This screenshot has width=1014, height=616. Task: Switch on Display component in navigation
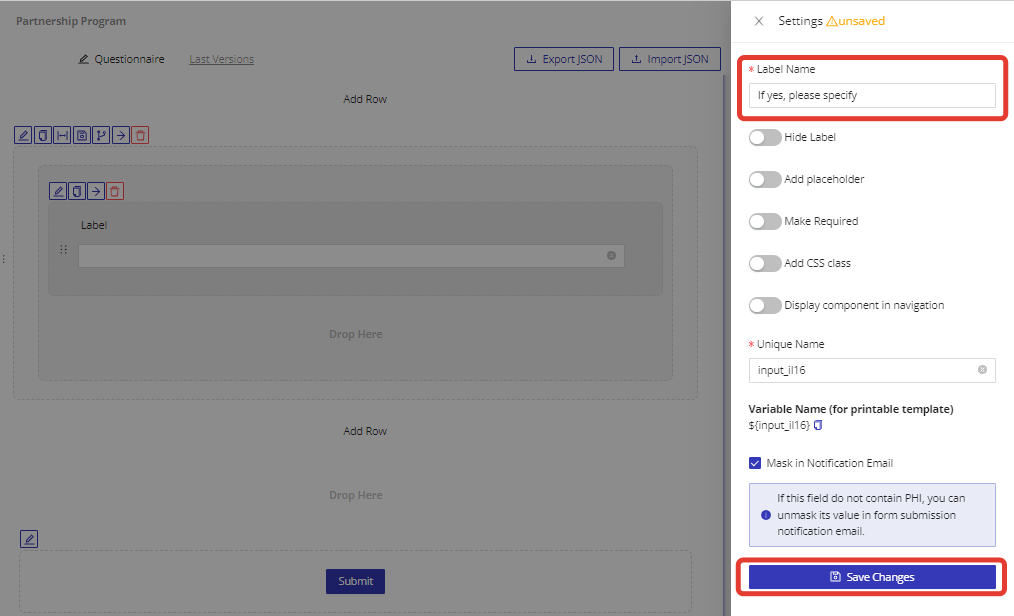point(765,305)
